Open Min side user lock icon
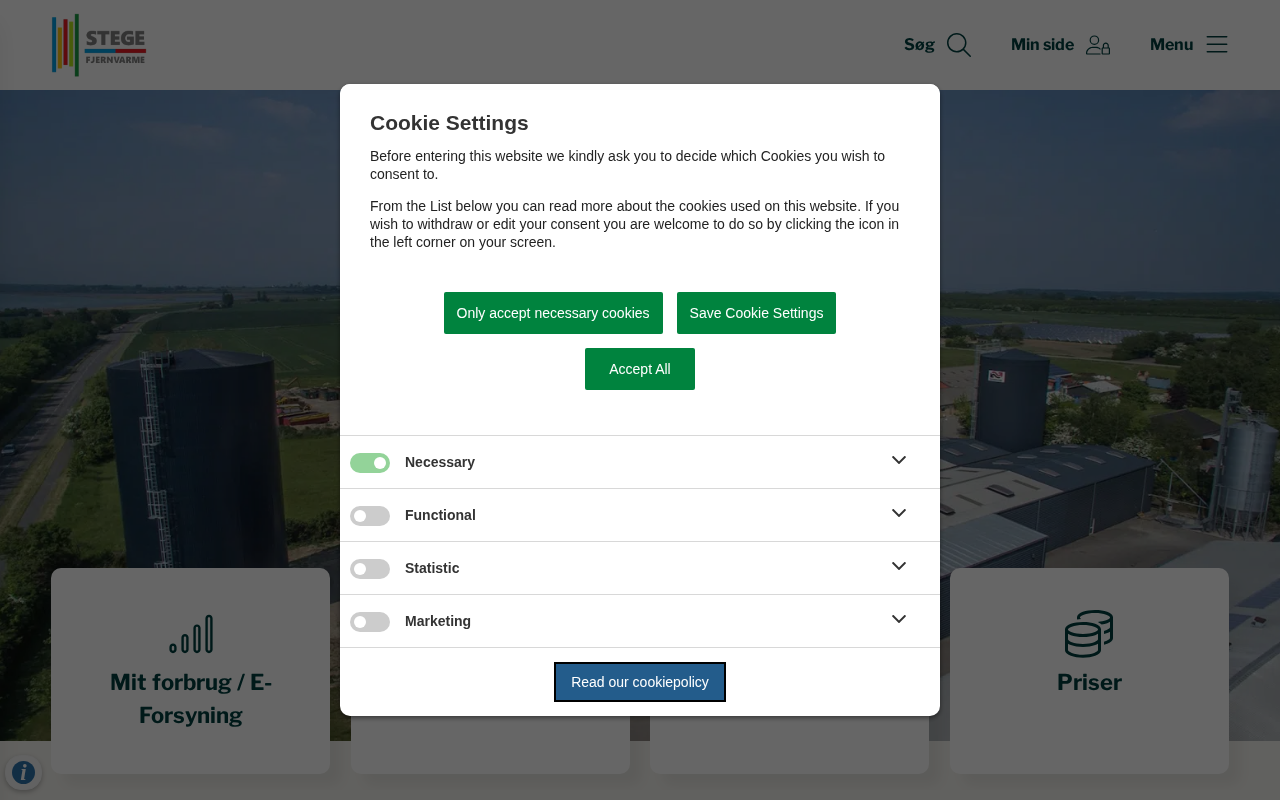The width and height of the screenshot is (1280, 800). coord(1098,45)
